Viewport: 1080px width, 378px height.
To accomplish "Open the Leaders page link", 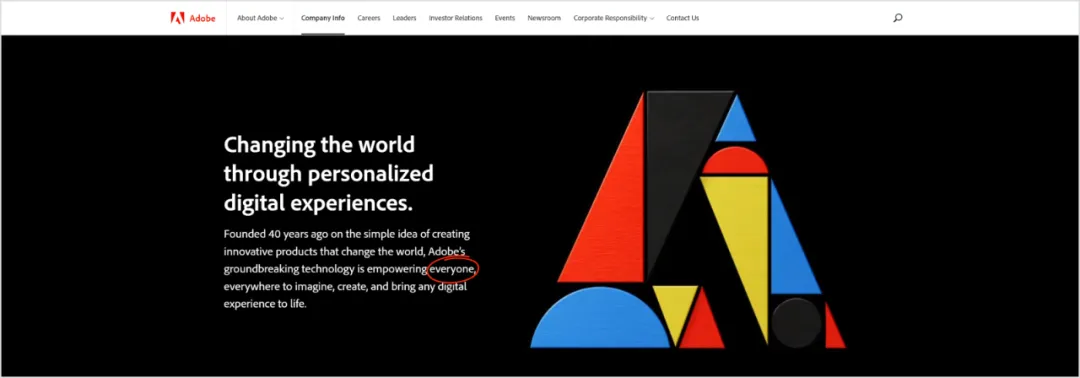I will 404,18.
